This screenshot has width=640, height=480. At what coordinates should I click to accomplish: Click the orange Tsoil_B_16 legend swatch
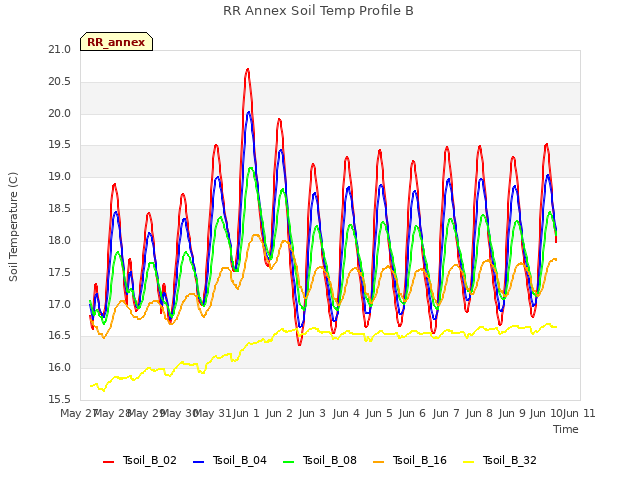(x=378, y=462)
